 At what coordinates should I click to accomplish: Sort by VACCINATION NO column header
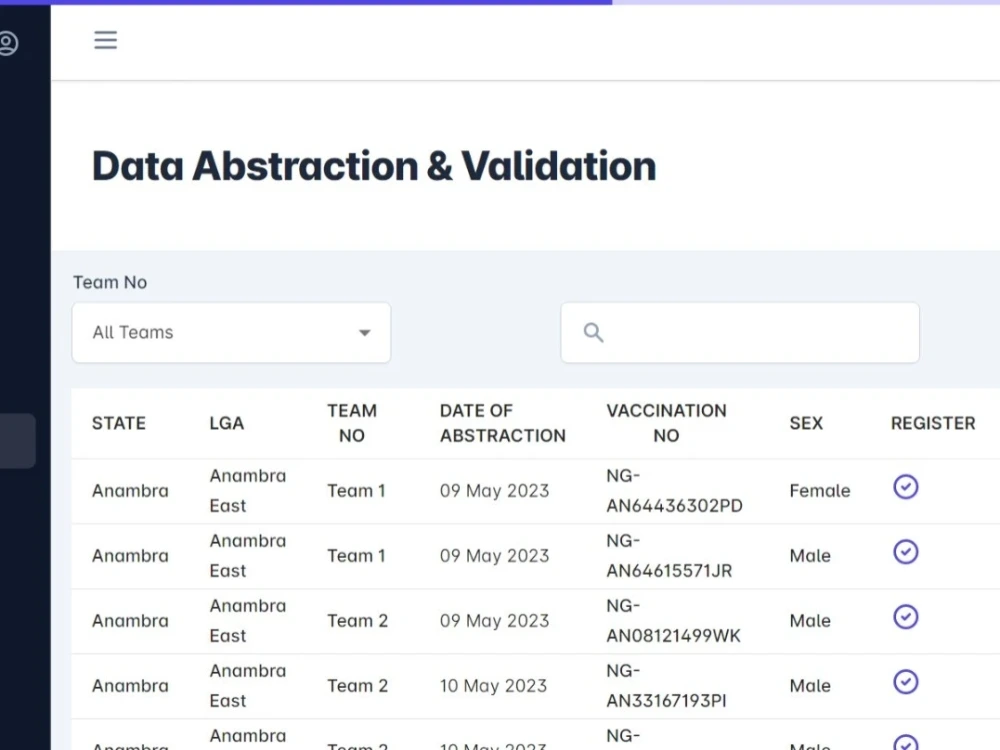tap(666, 423)
